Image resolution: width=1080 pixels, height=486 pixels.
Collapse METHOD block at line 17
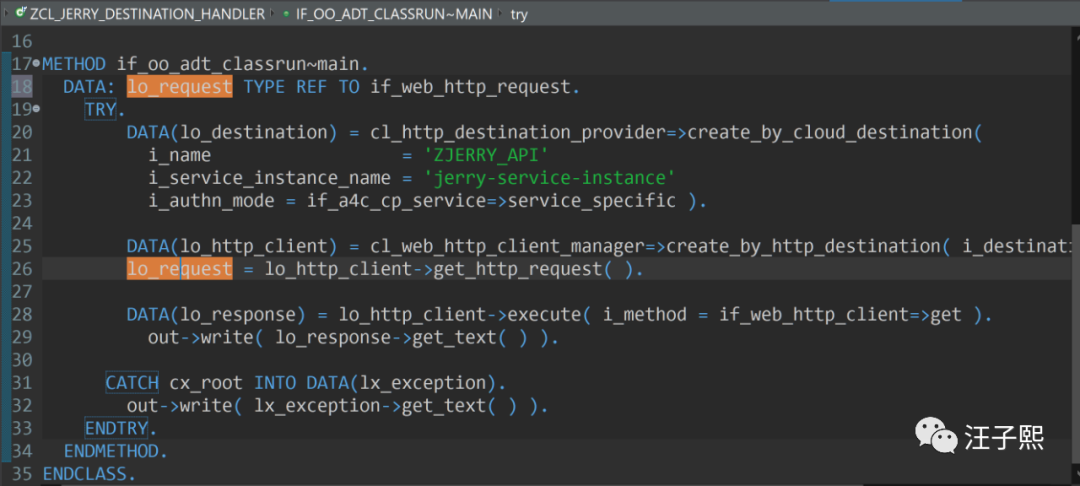pyautogui.click(x=37, y=63)
